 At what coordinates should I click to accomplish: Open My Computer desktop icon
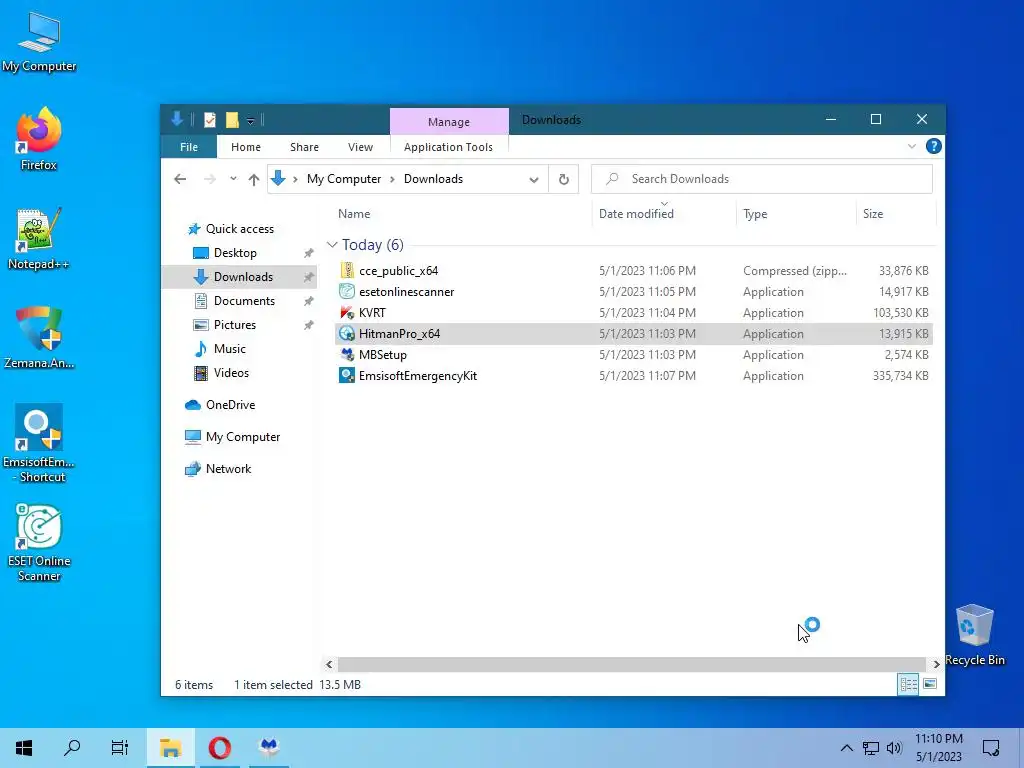pyautogui.click(x=39, y=41)
